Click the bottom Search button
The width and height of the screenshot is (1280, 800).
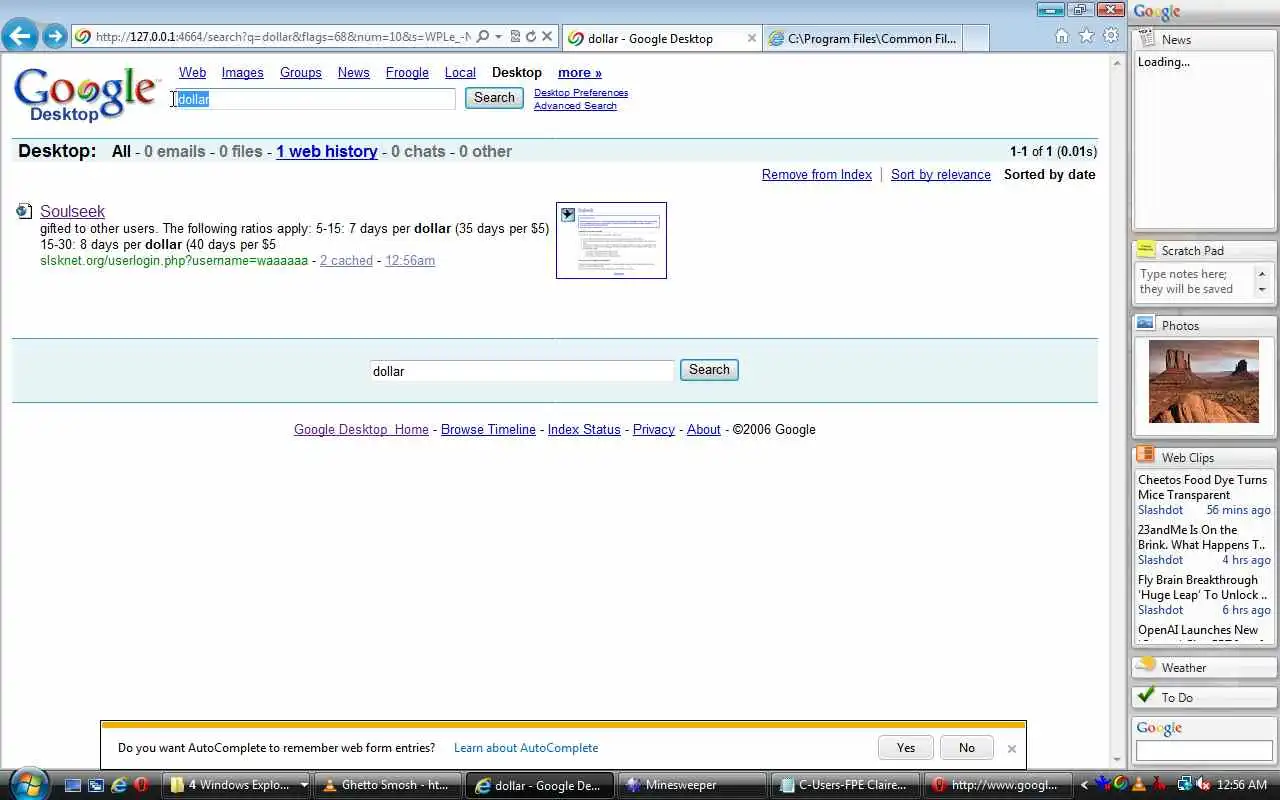click(x=709, y=370)
